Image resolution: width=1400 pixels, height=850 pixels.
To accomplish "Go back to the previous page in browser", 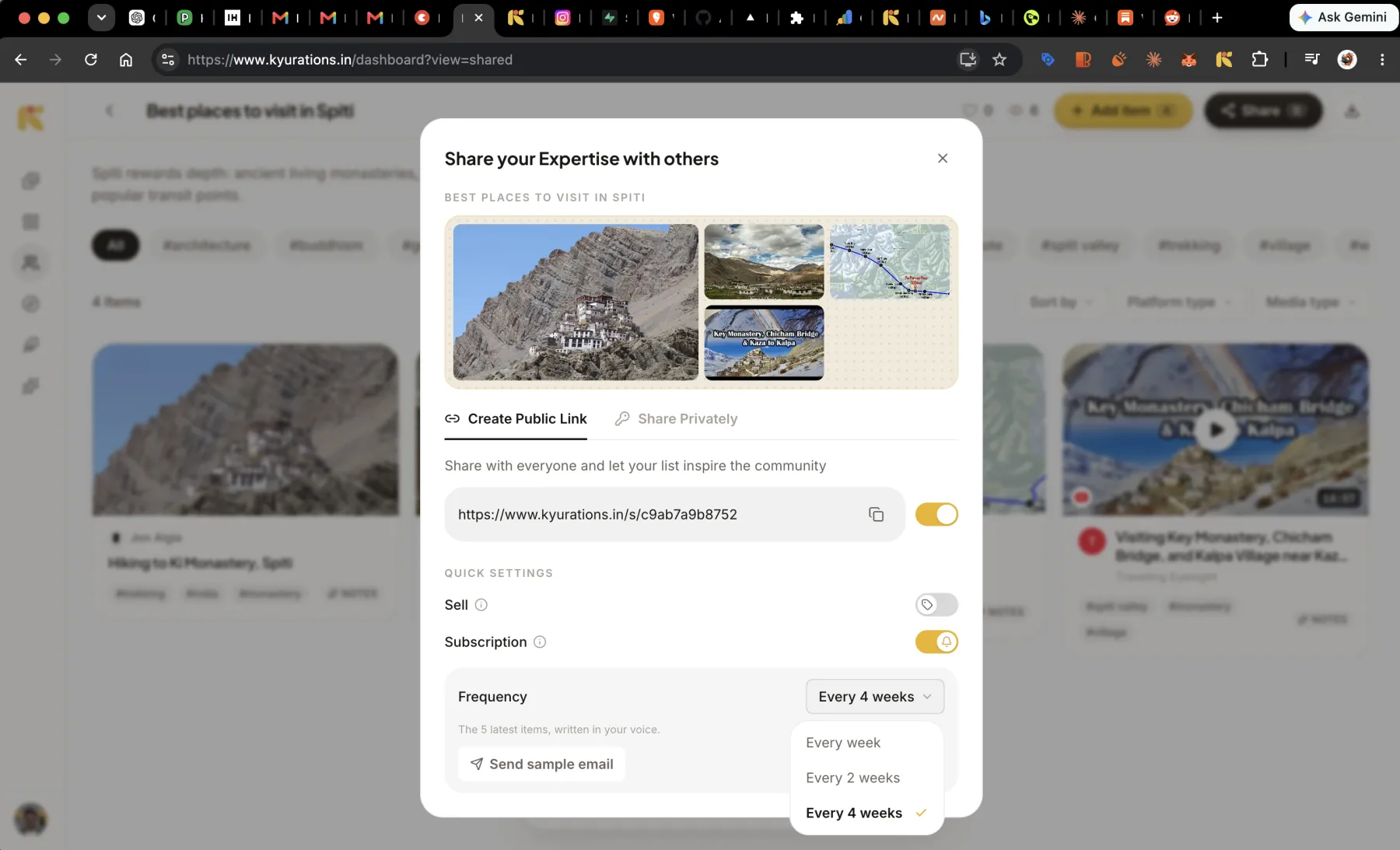I will point(21,60).
